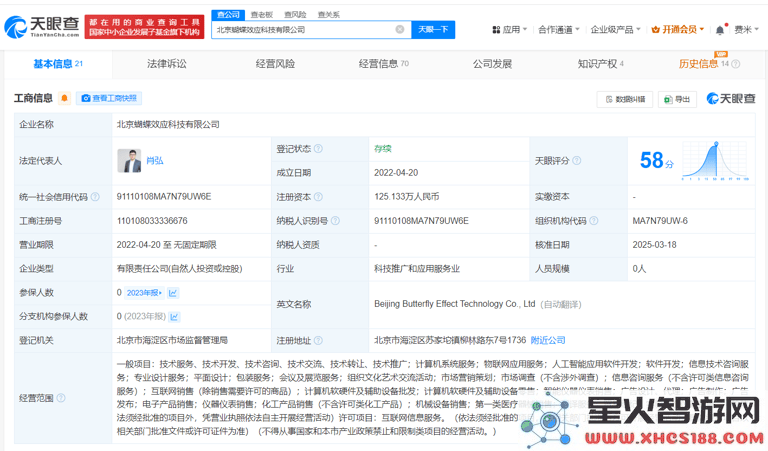The height and width of the screenshot is (451, 768).
Task: Open help icon next to 经营范围
Action: point(61,398)
